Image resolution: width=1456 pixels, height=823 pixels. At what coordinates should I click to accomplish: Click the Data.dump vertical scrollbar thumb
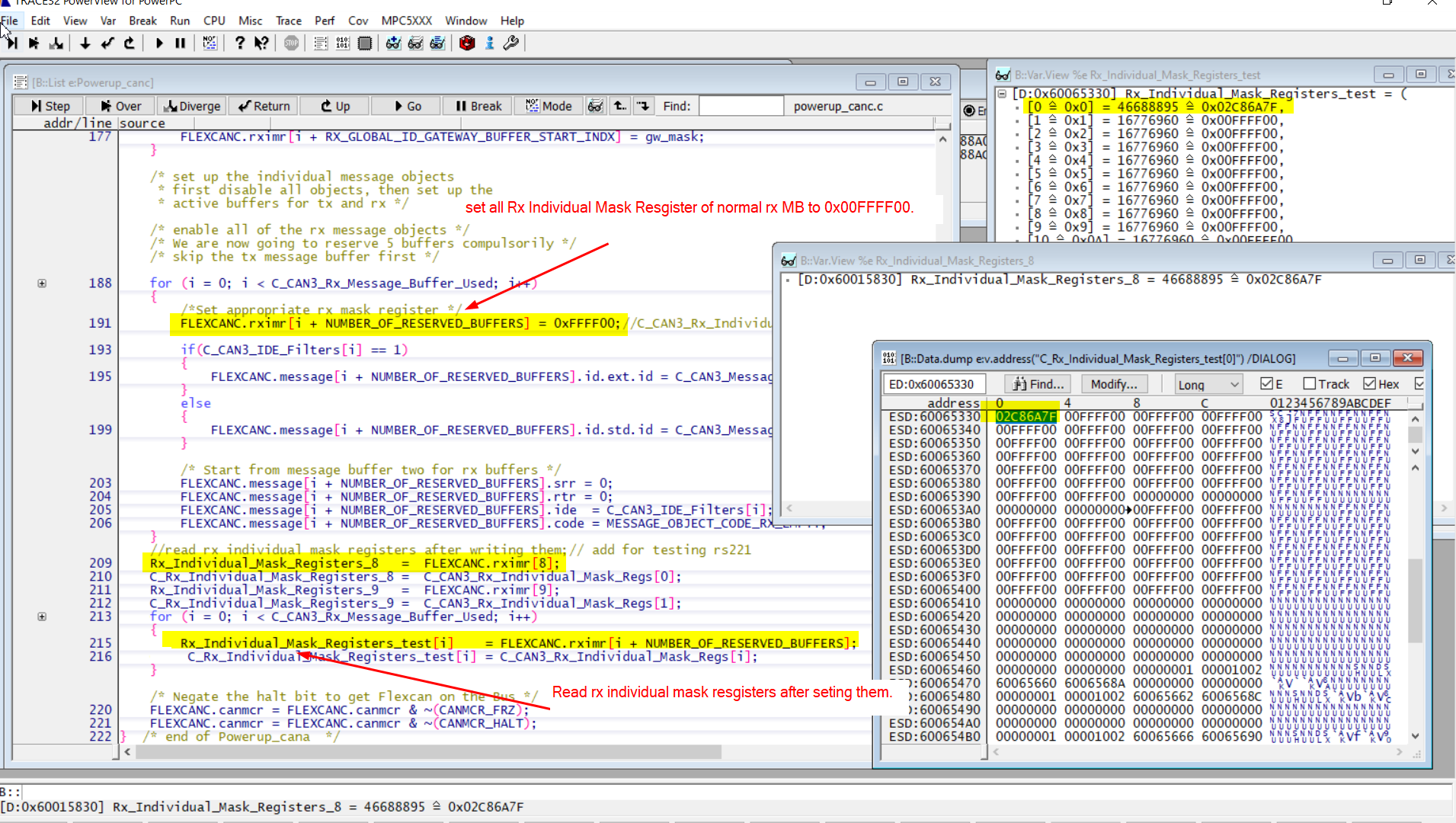coord(1415,601)
